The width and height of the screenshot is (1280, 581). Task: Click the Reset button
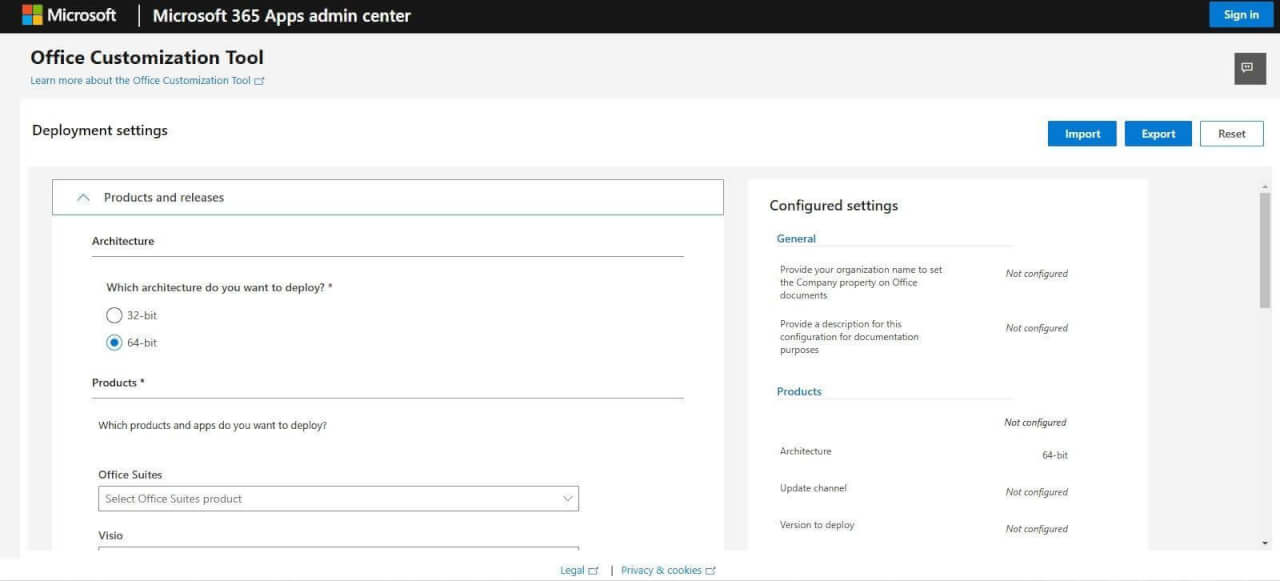pyautogui.click(x=1231, y=133)
